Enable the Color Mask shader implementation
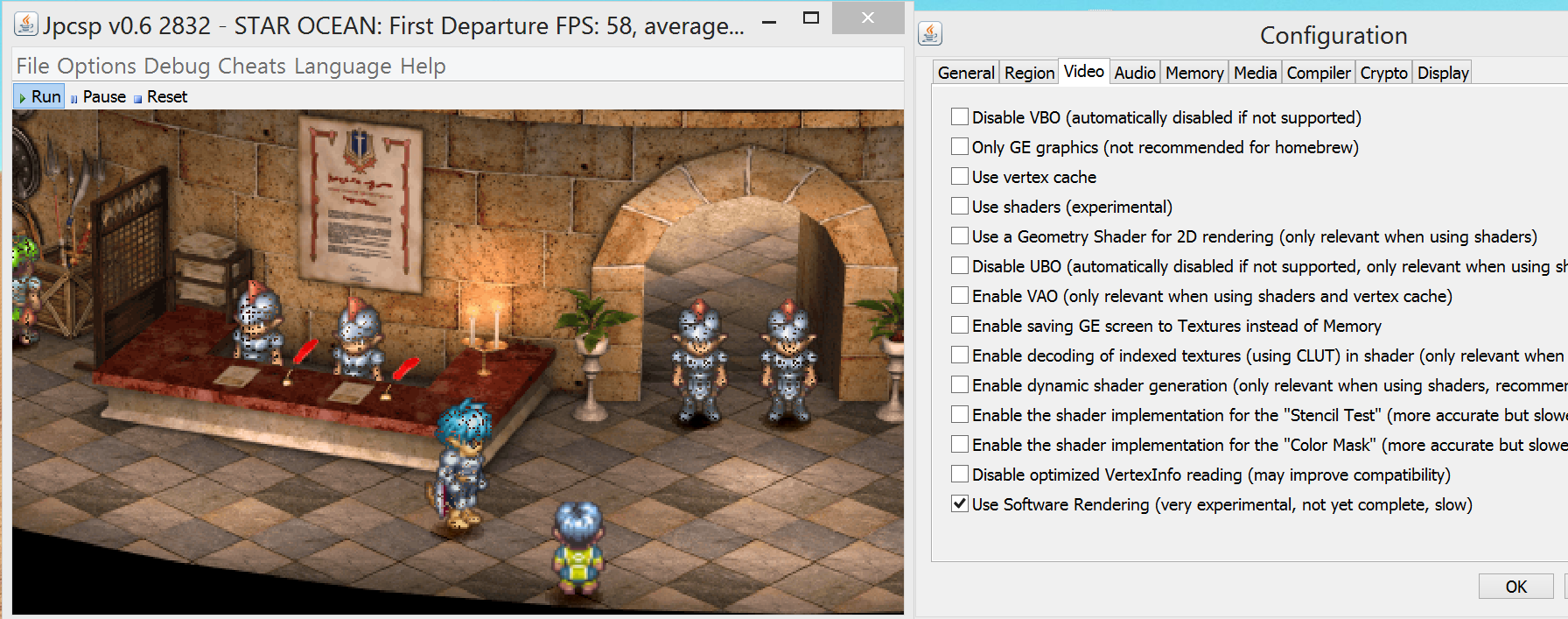 pyautogui.click(x=960, y=444)
